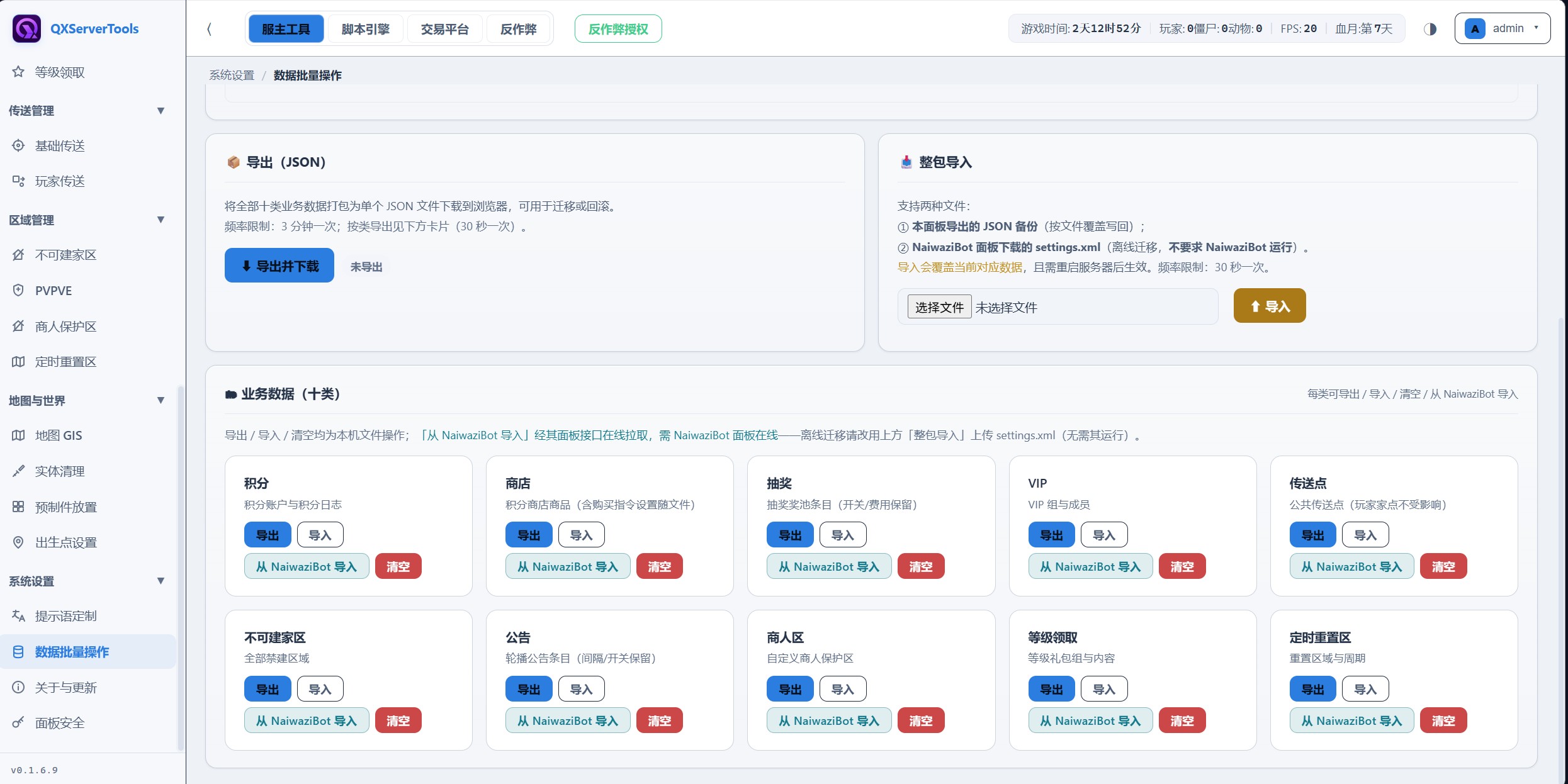1568x784 pixels.
Task: Switch to 交易平台 tab
Action: [x=444, y=29]
